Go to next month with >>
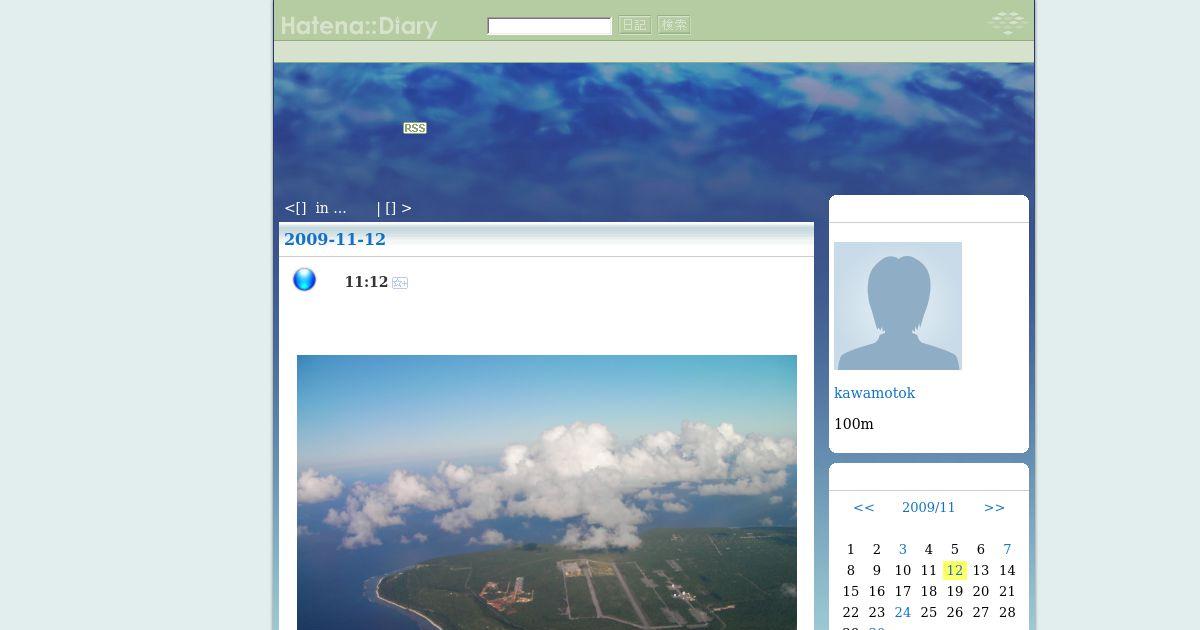This screenshot has width=1200, height=630. (994, 508)
